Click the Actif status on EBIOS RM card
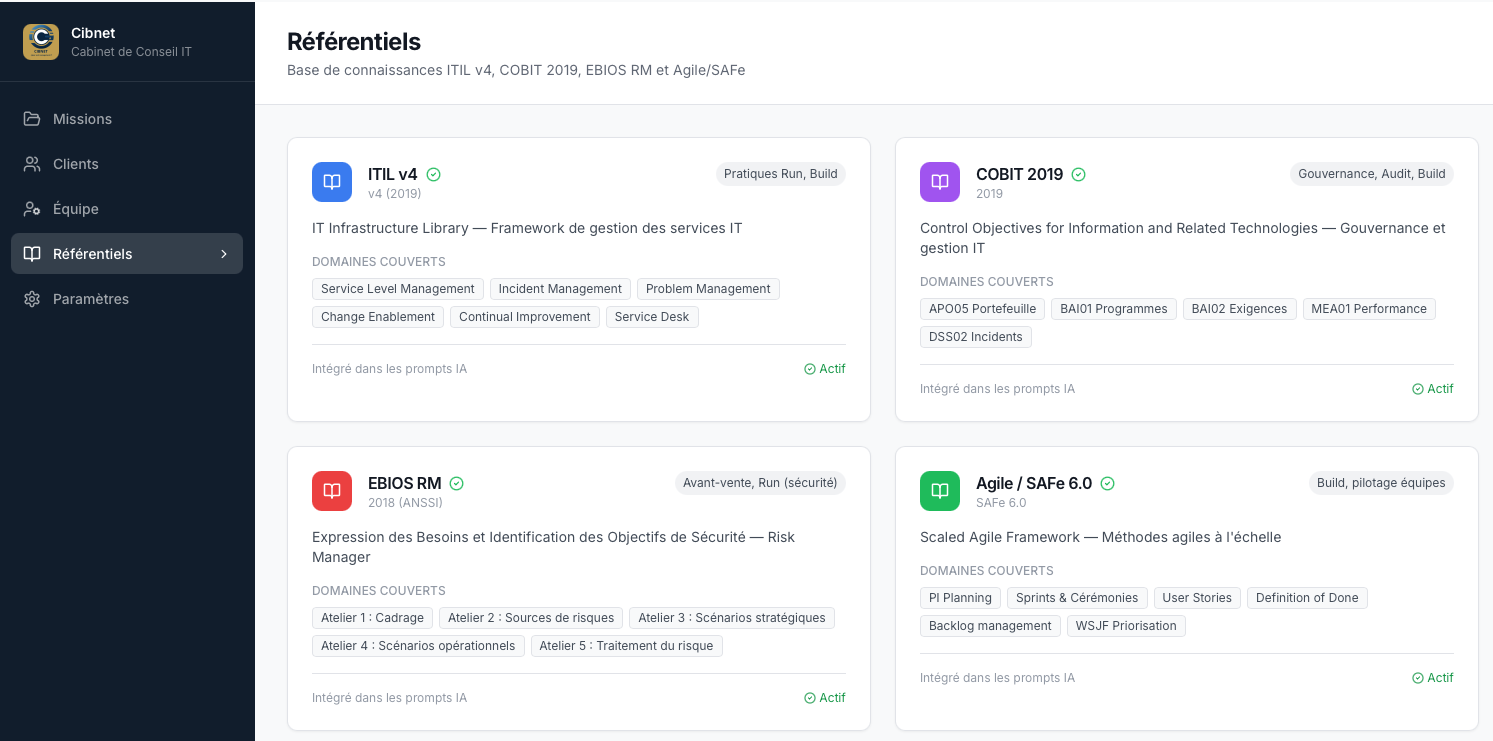 825,698
